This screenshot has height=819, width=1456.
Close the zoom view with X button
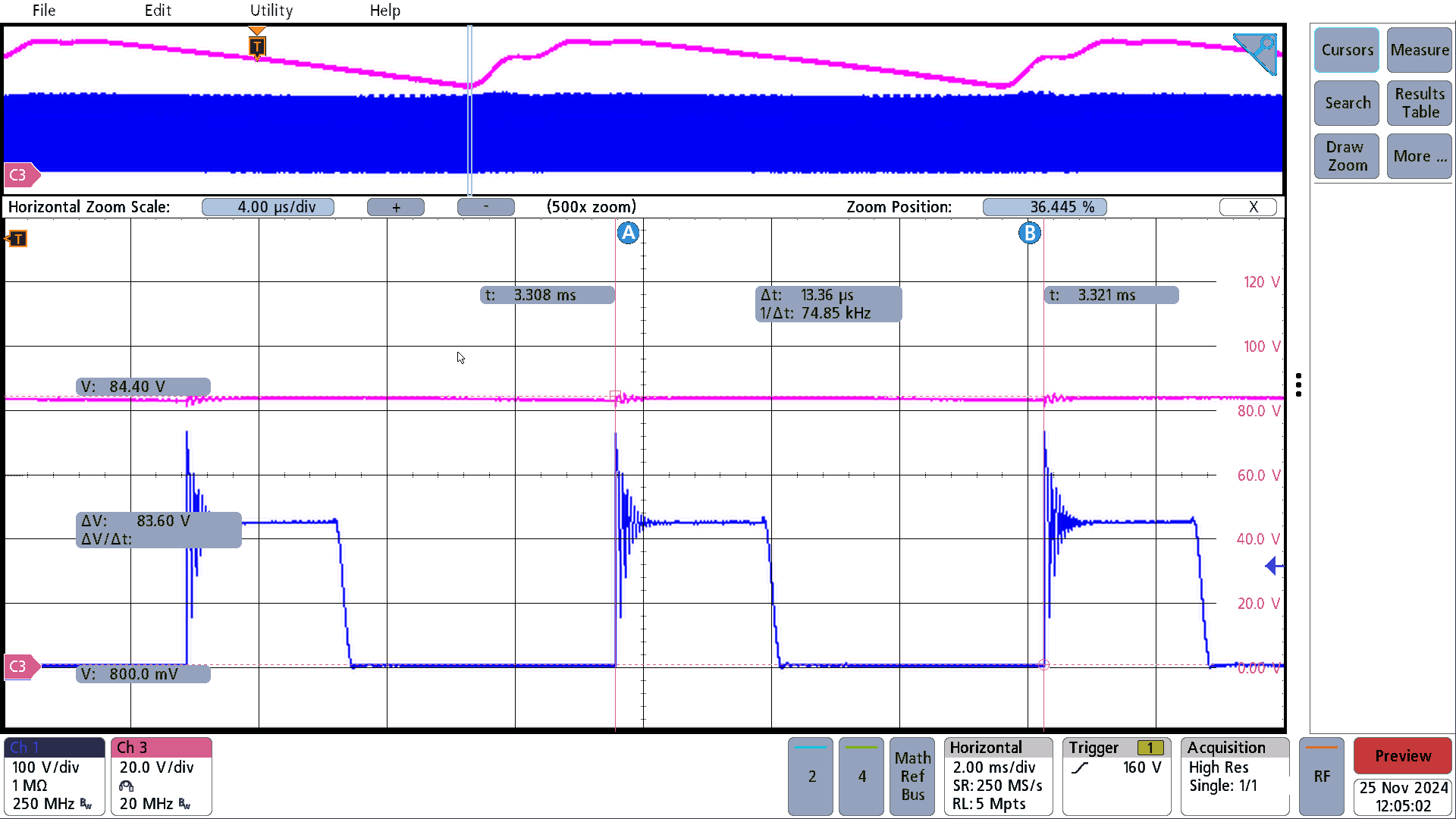(x=1248, y=207)
